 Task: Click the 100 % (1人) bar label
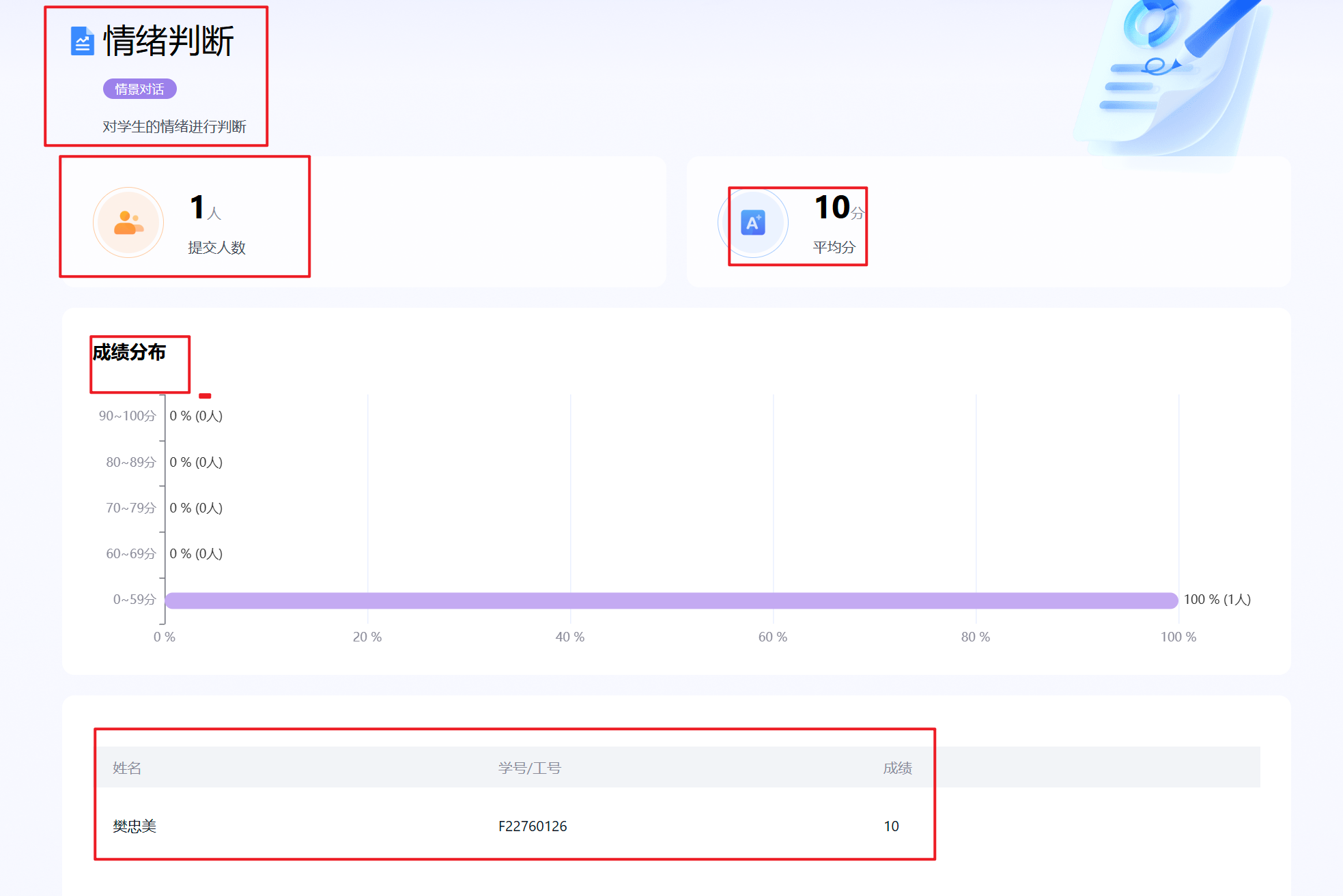pos(1217,599)
